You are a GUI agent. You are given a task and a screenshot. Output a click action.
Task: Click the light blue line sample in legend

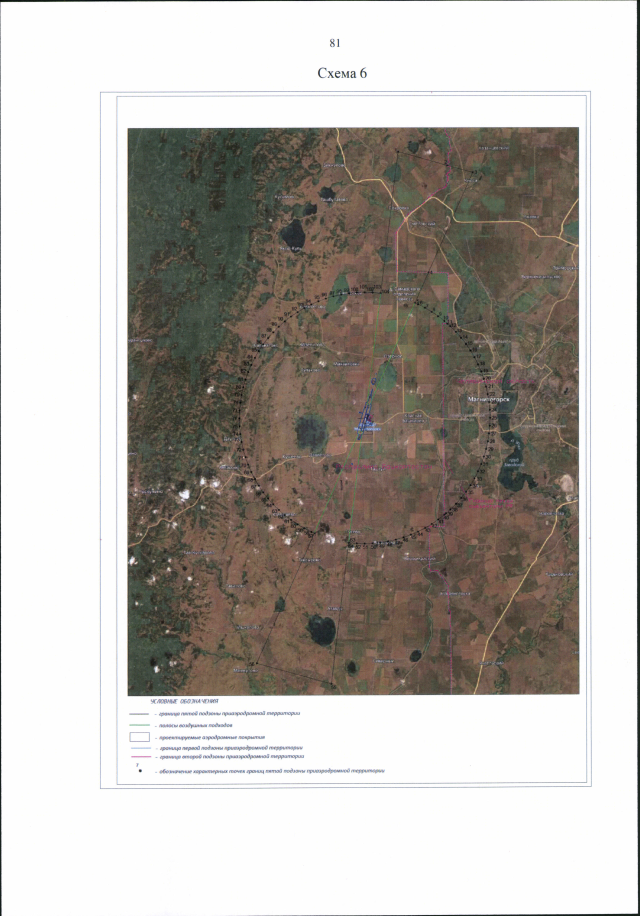(x=139, y=748)
